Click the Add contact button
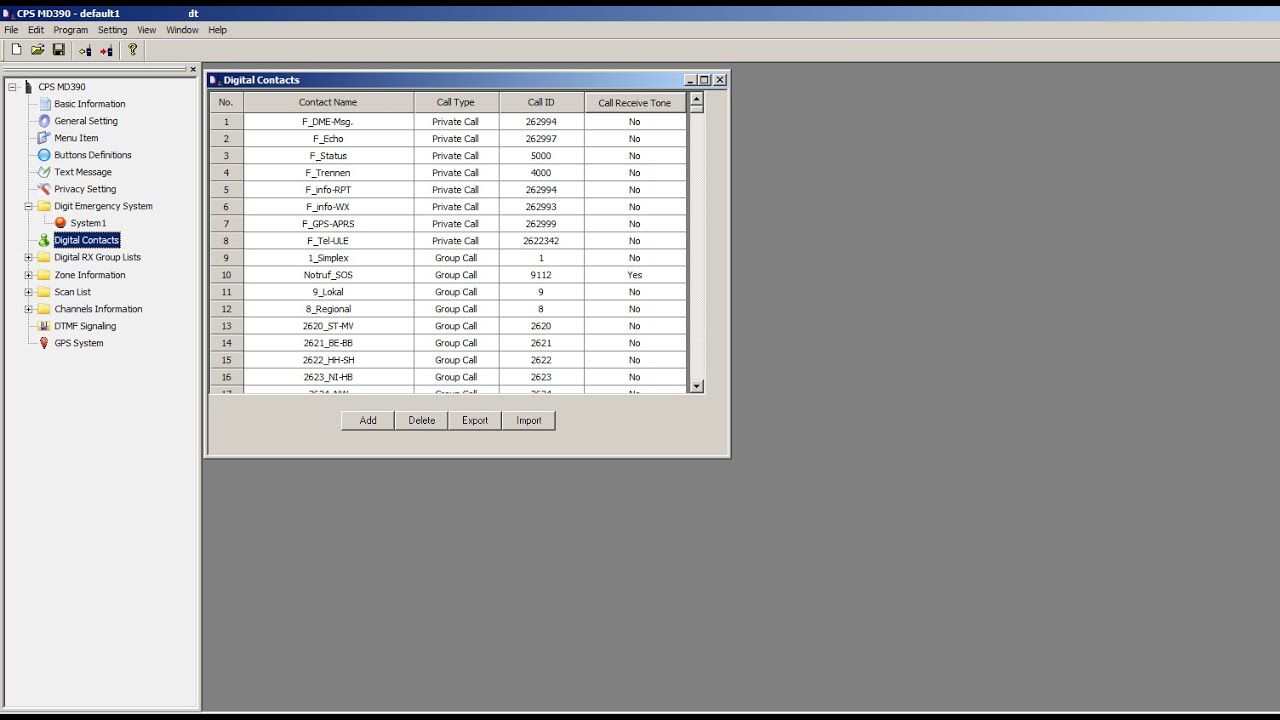 click(x=368, y=421)
